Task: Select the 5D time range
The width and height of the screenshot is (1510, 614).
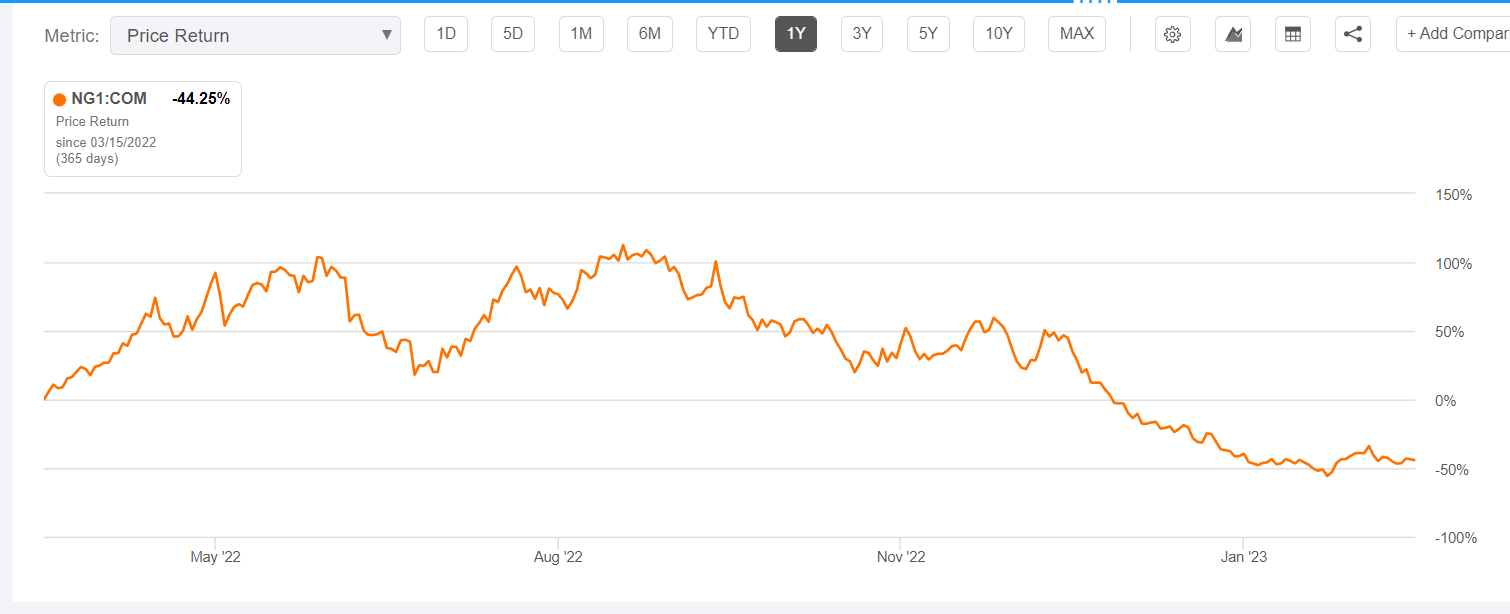Action: tap(513, 34)
